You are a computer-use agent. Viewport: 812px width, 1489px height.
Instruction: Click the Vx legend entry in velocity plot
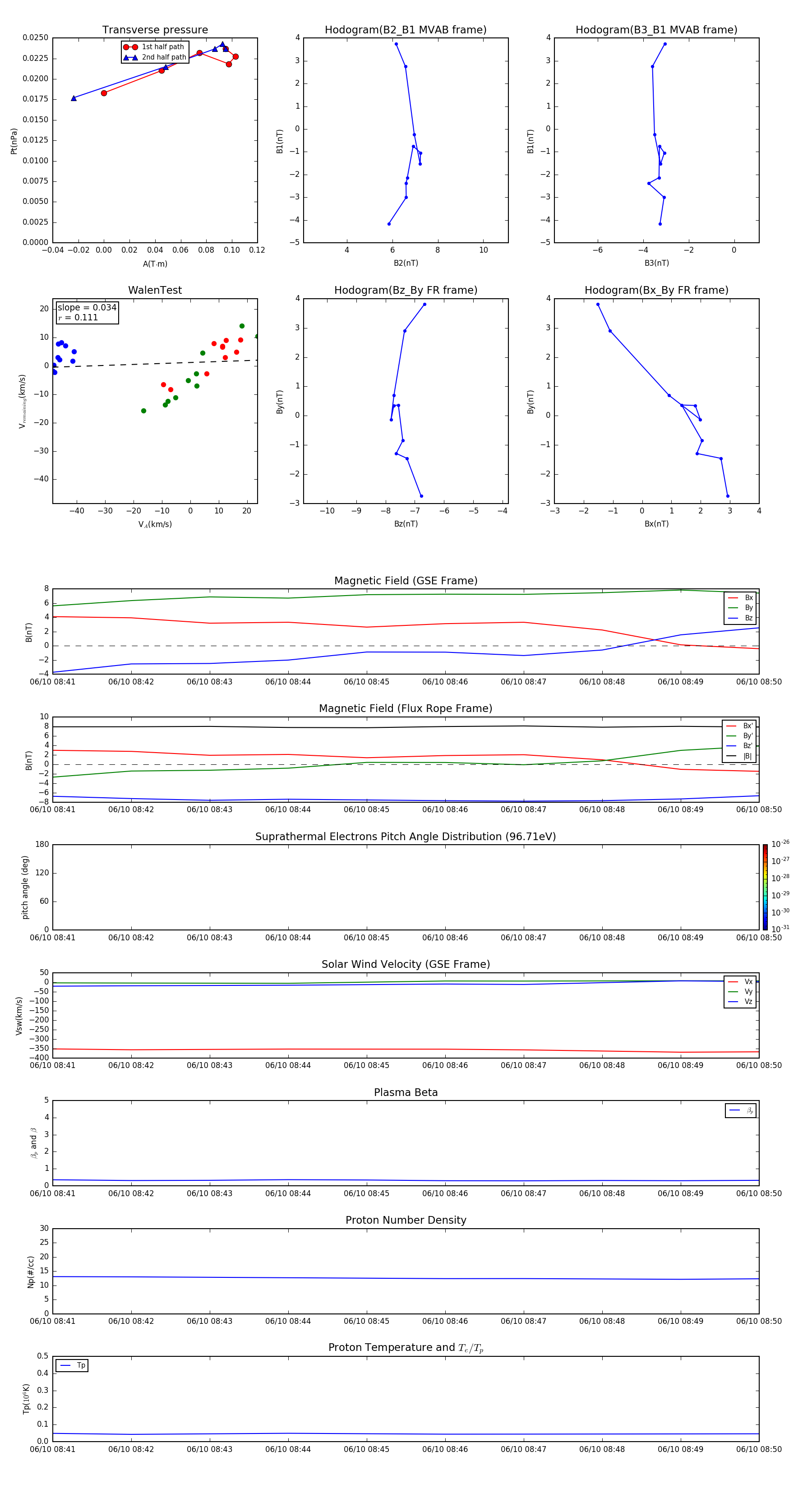coord(740,981)
